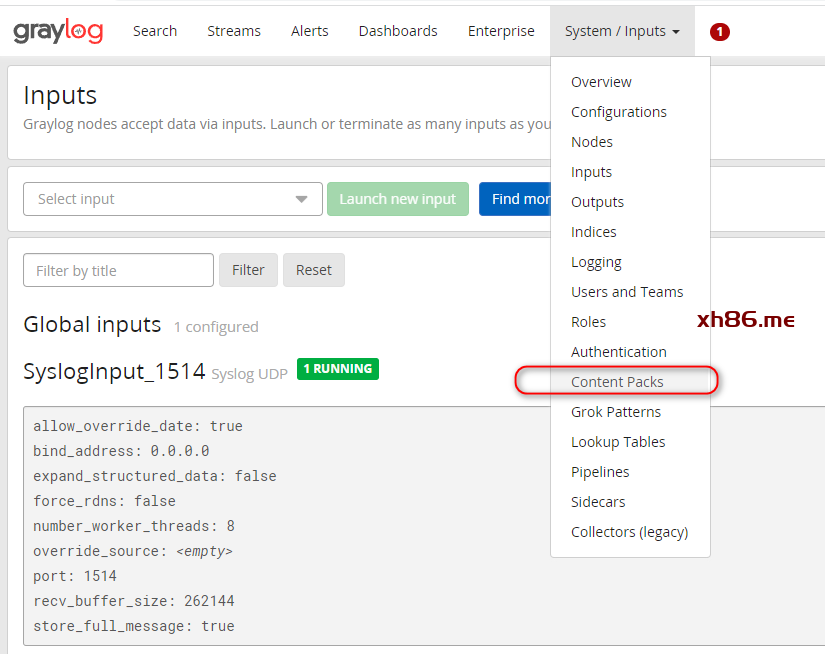Choose Roles from the menu
This screenshot has height=654, width=825.
588,322
